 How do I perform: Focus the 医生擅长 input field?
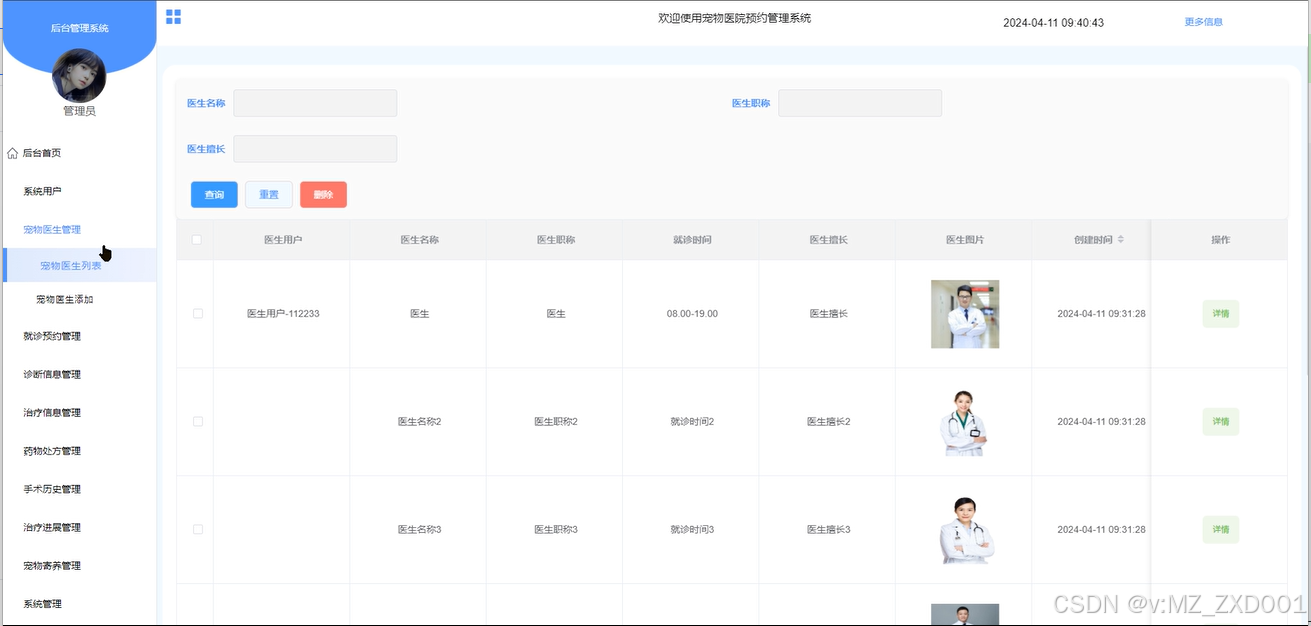coord(315,149)
